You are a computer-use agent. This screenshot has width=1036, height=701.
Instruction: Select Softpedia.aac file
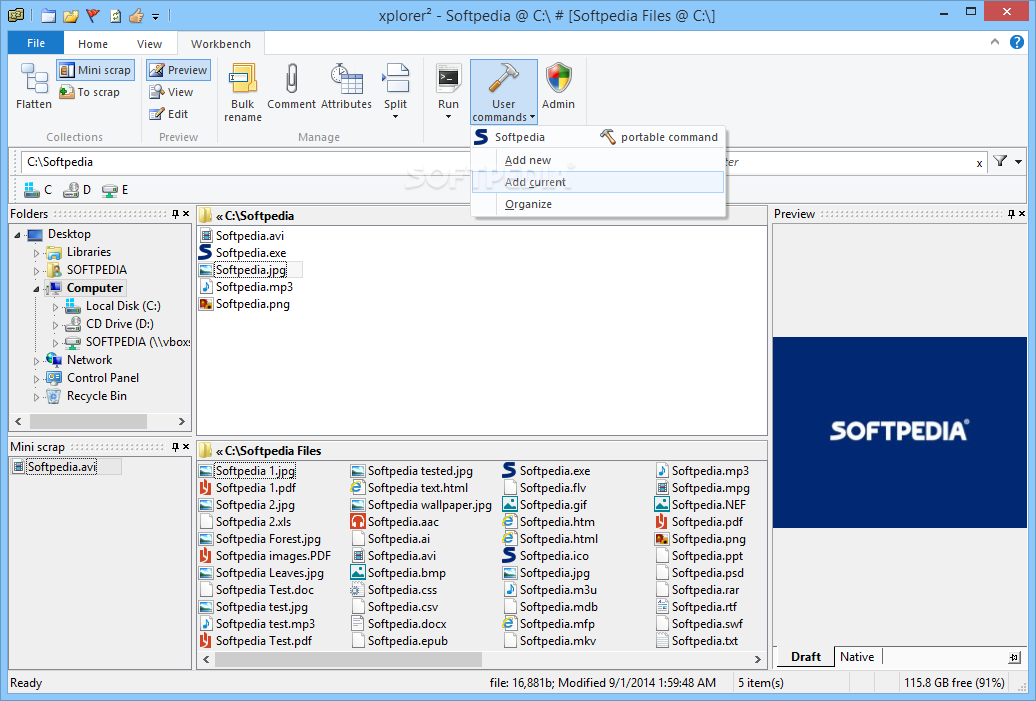[x=403, y=522]
